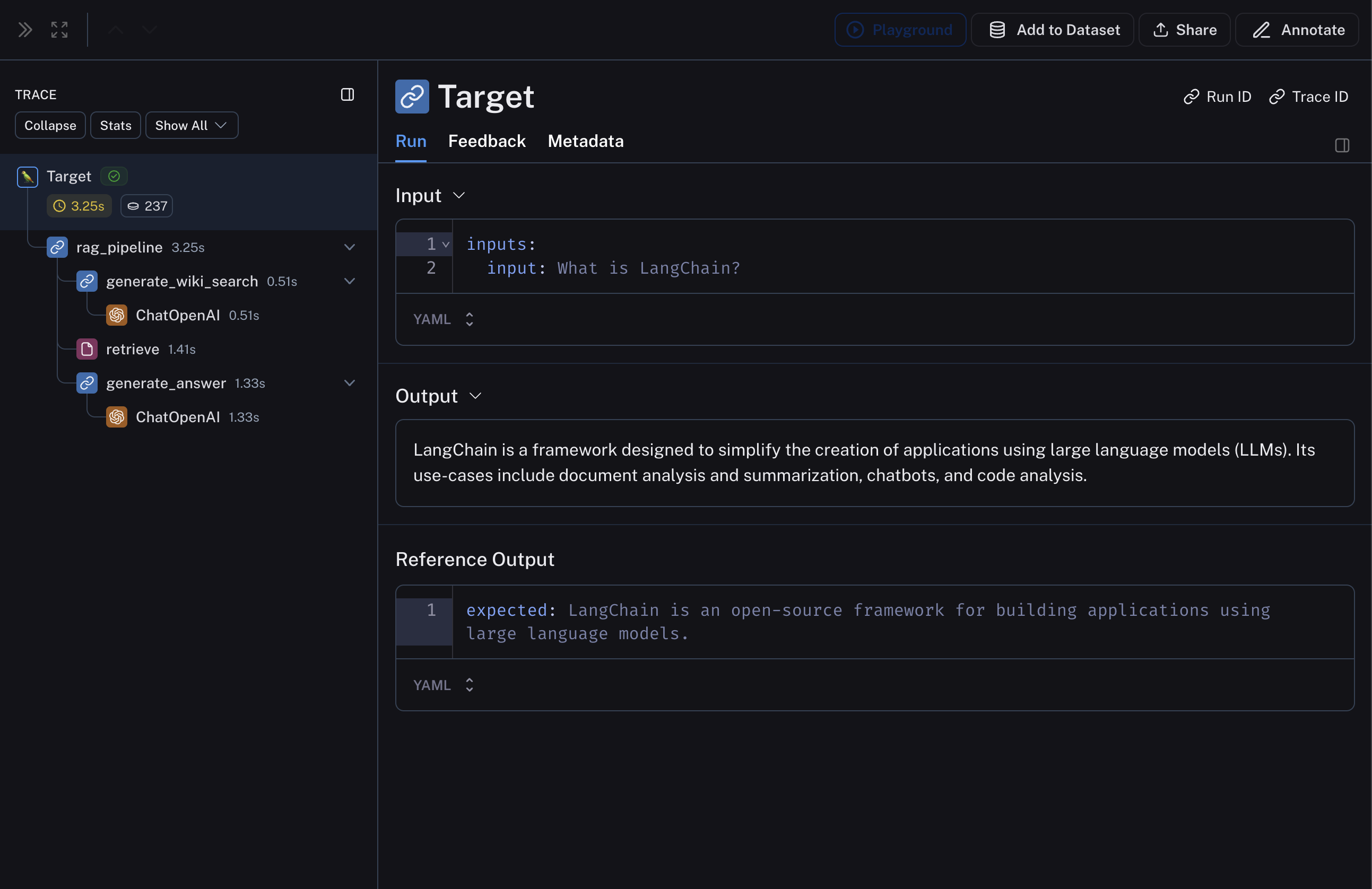1372x889 pixels.
Task: Click the retrieve document icon in trace
Action: point(87,350)
